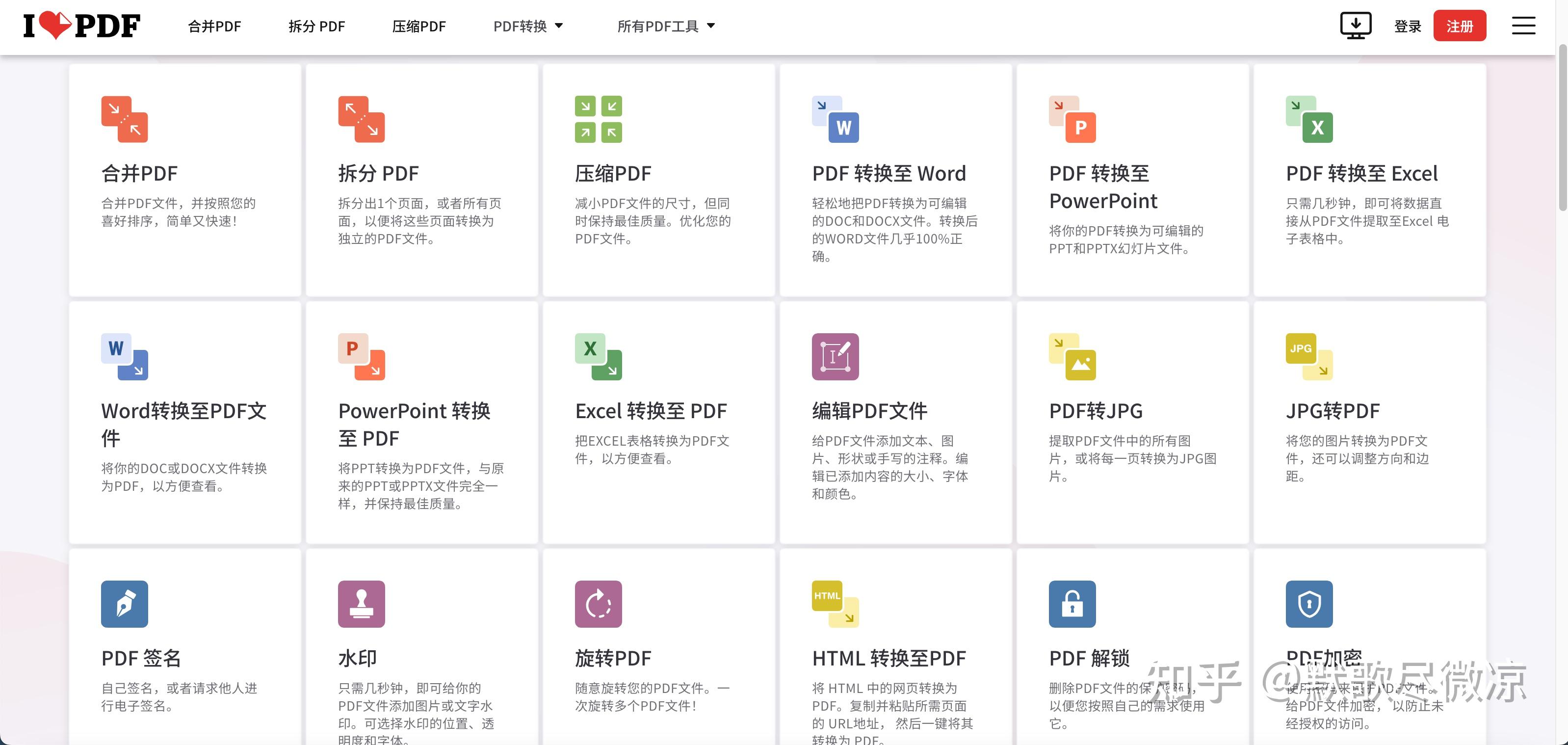Select the PDF to PowerPoint tool icon
The image size is (1568, 745).
coord(1072,119)
